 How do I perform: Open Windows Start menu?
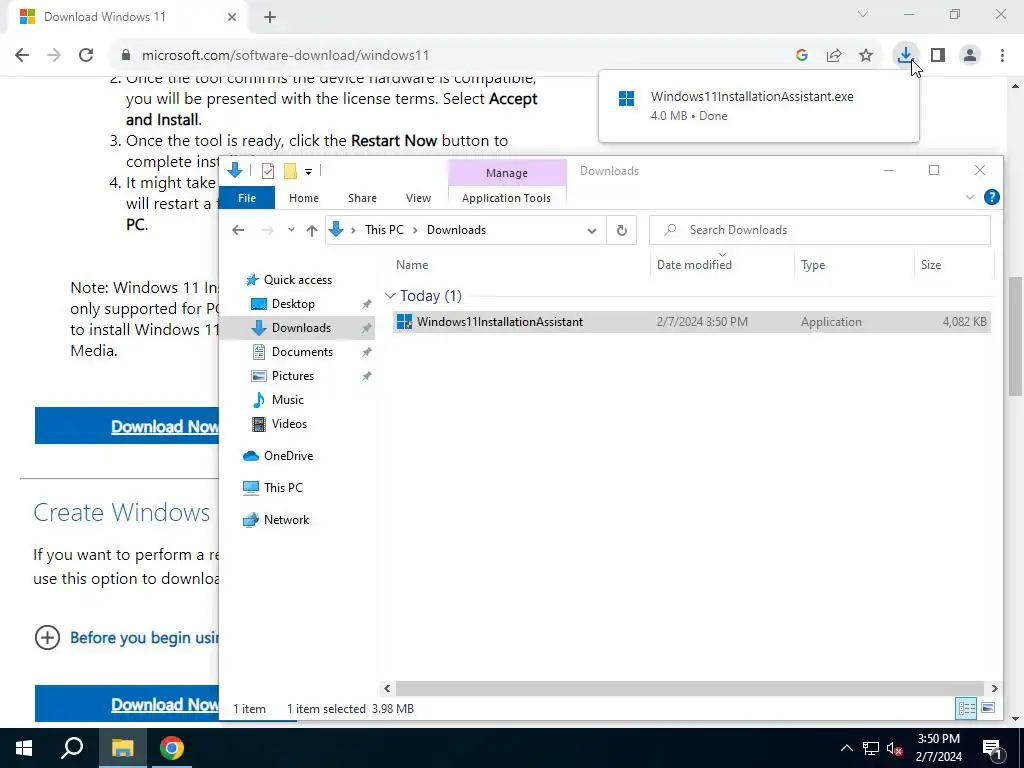(x=24, y=748)
